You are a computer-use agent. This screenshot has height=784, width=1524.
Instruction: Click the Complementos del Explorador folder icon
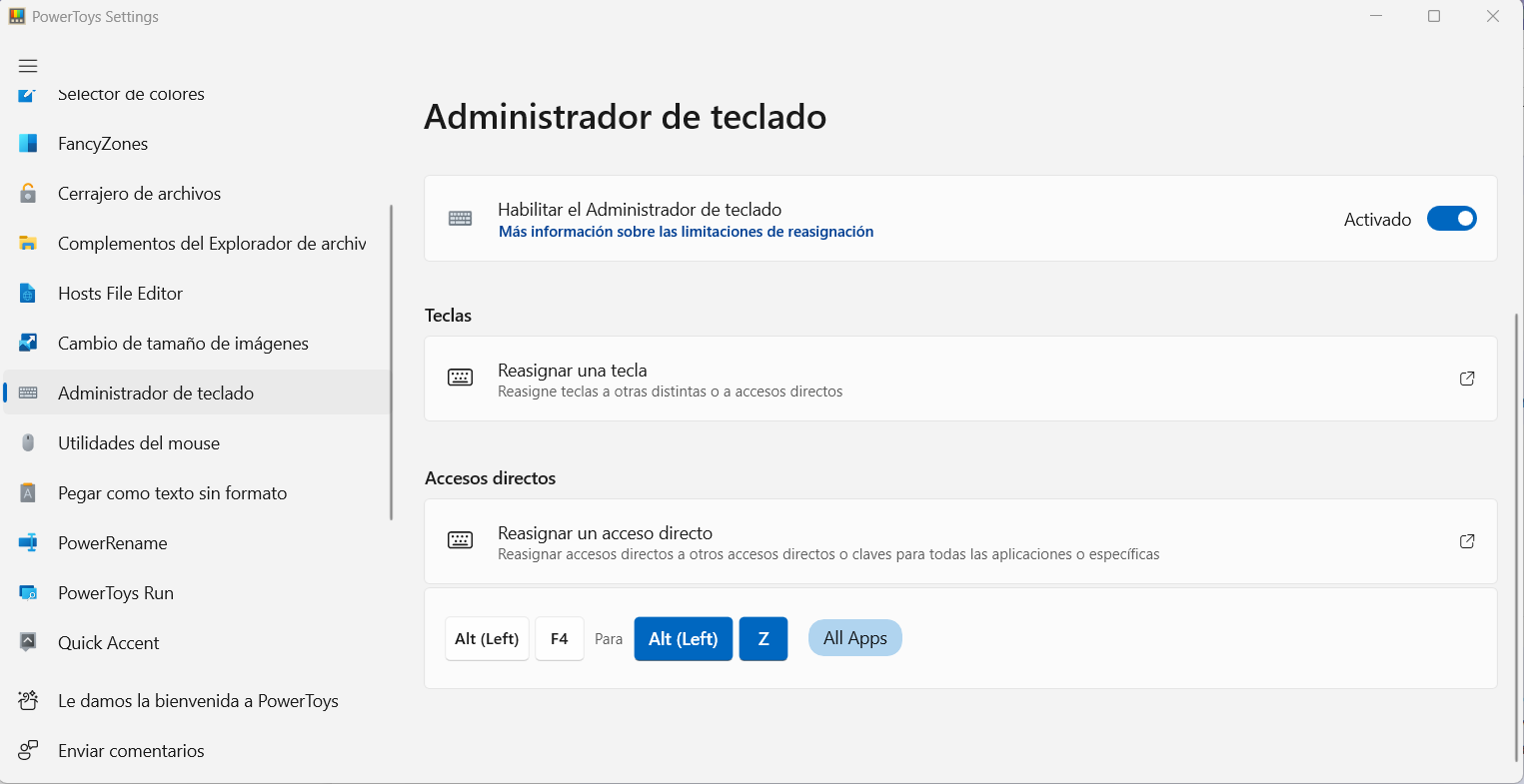click(x=28, y=244)
